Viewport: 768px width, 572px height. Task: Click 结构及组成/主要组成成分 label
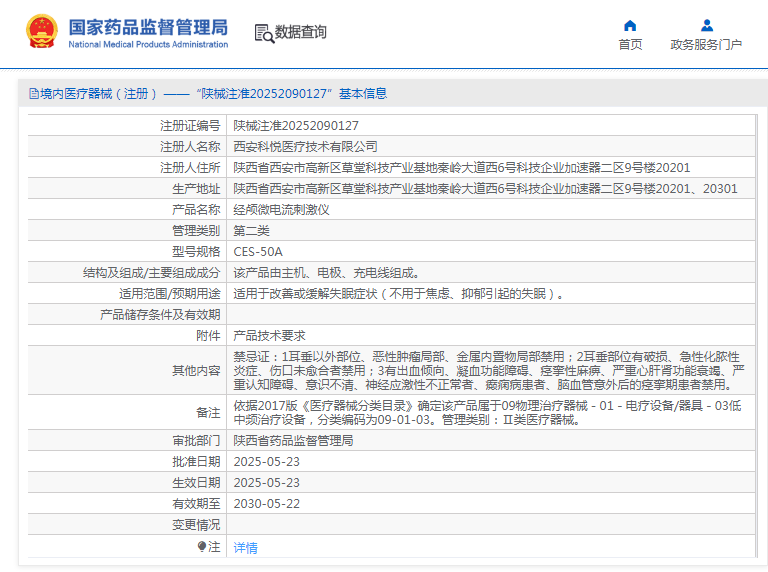click(x=151, y=273)
